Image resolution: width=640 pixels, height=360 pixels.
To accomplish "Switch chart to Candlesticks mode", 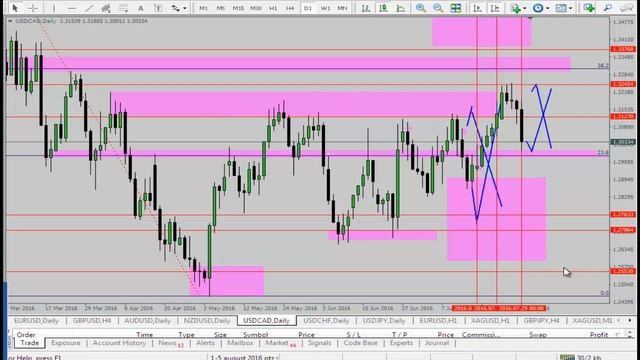I will [383, 8].
